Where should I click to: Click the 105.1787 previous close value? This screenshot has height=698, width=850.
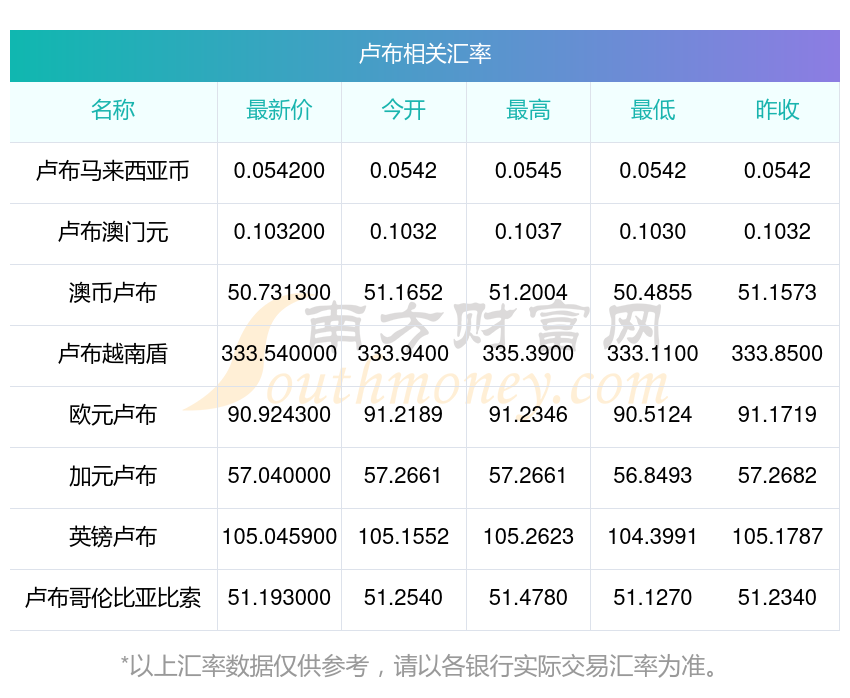[x=777, y=537]
